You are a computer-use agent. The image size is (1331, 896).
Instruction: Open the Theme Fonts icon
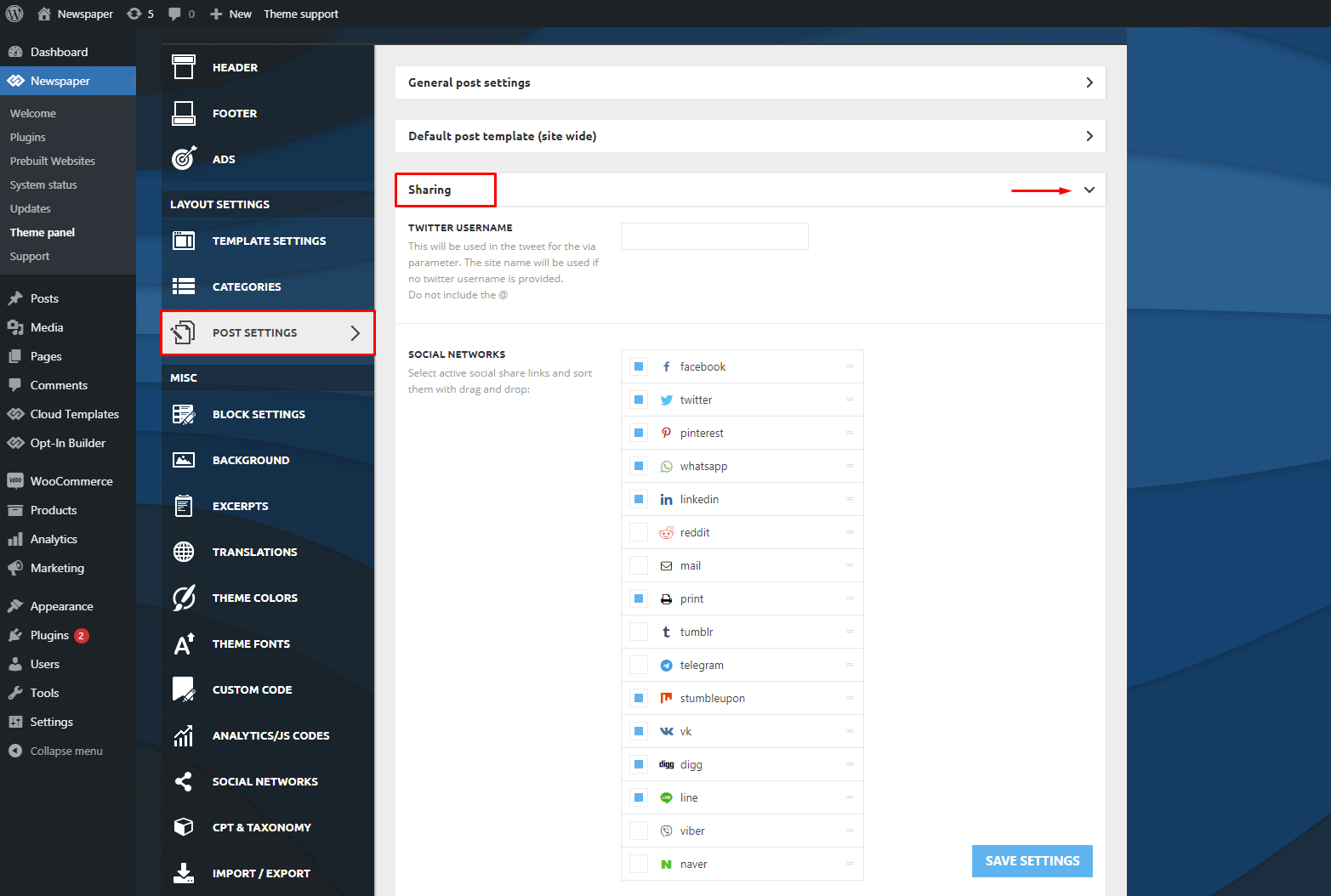click(184, 644)
